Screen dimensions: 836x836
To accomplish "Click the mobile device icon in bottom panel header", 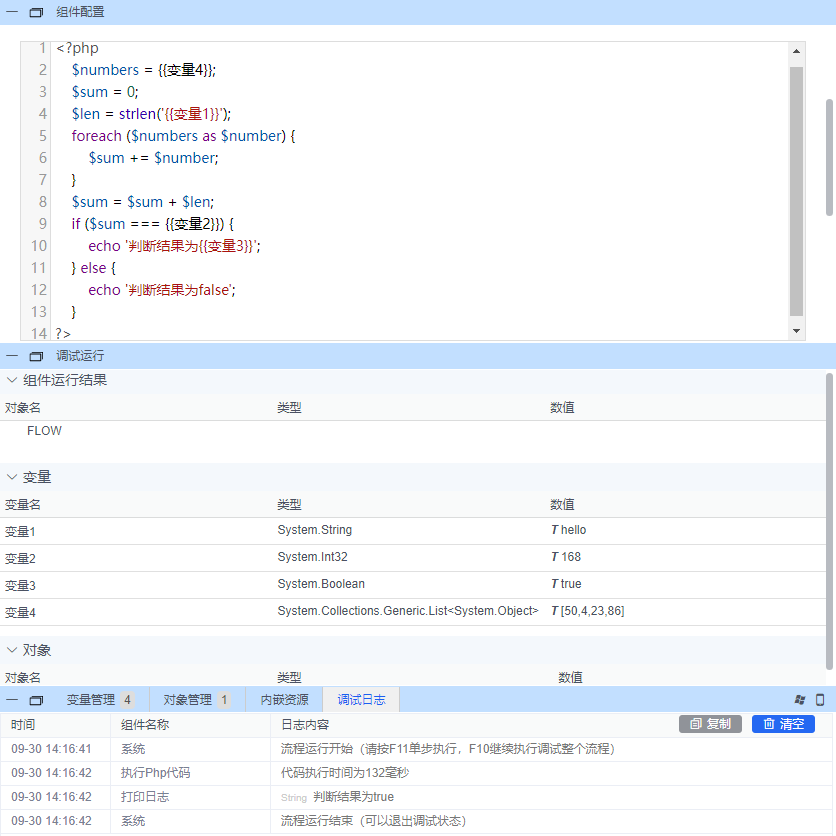I will 820,700.
